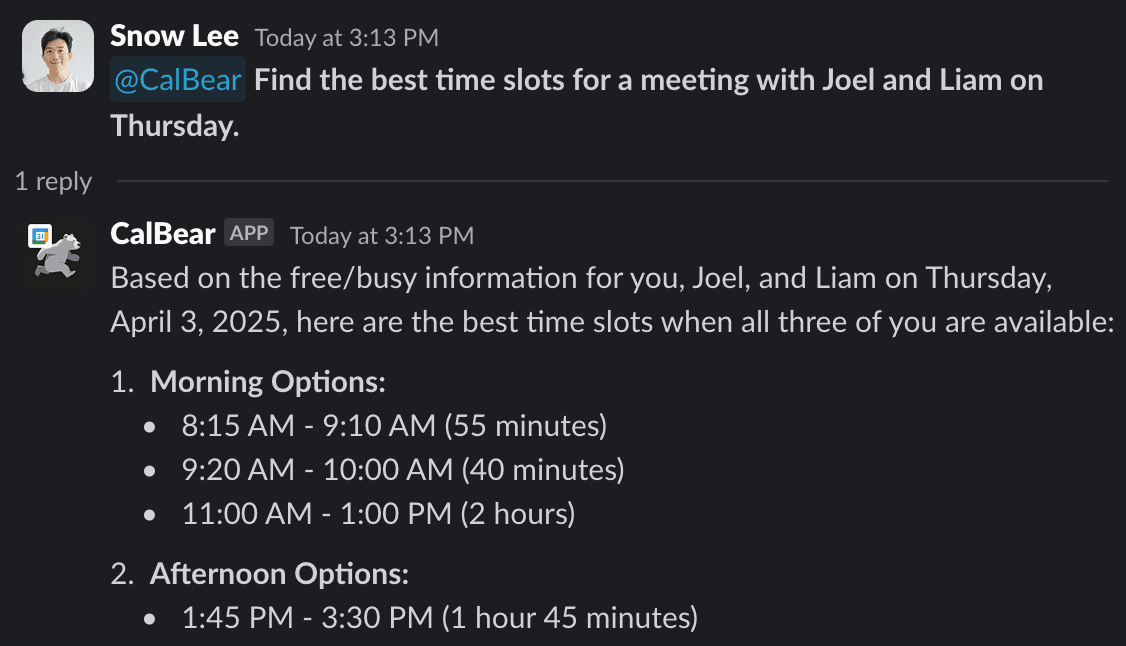Viewport: 1126px width, 646px height.
Task: Click Snow Lee's "Find the best time slots" message
Action: (x=648, y=80)
